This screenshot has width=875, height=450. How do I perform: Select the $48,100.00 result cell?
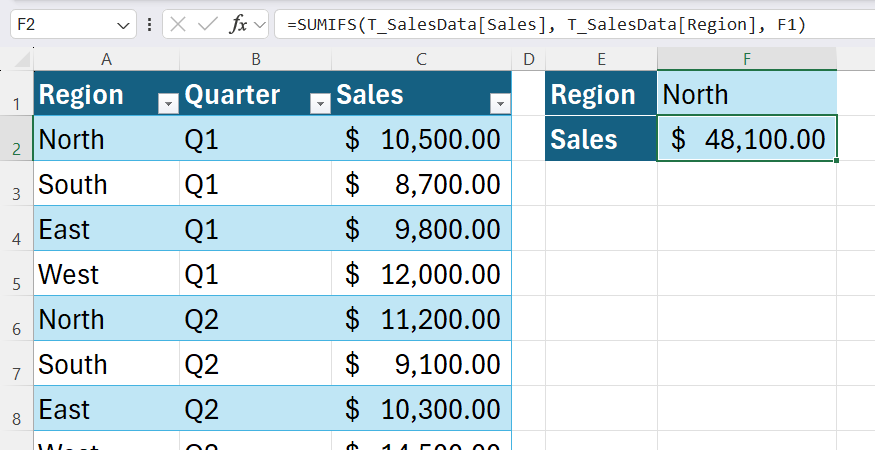(x=747, y=138)
